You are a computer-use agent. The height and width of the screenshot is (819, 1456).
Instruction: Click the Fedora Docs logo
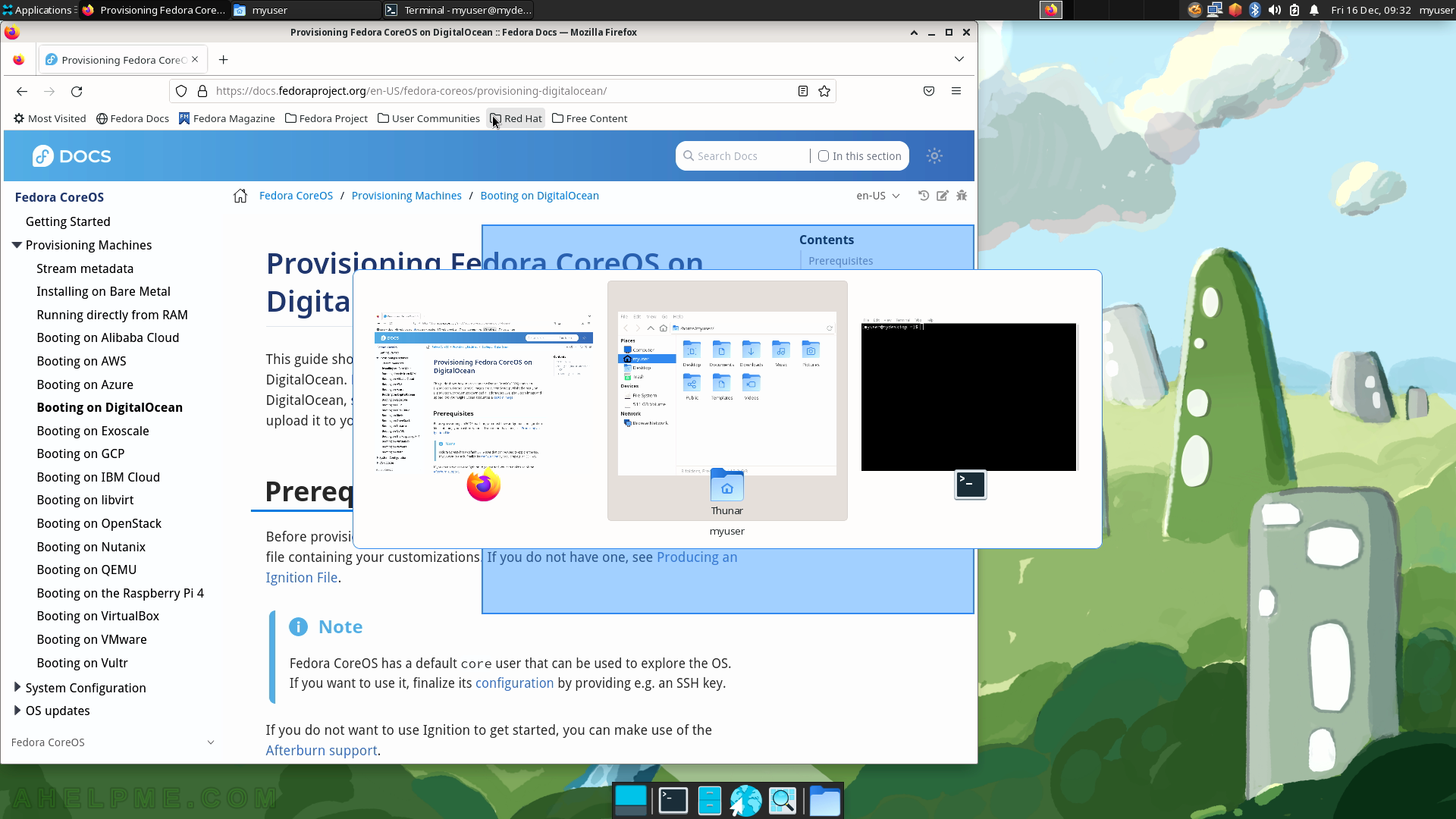[71, 156]
